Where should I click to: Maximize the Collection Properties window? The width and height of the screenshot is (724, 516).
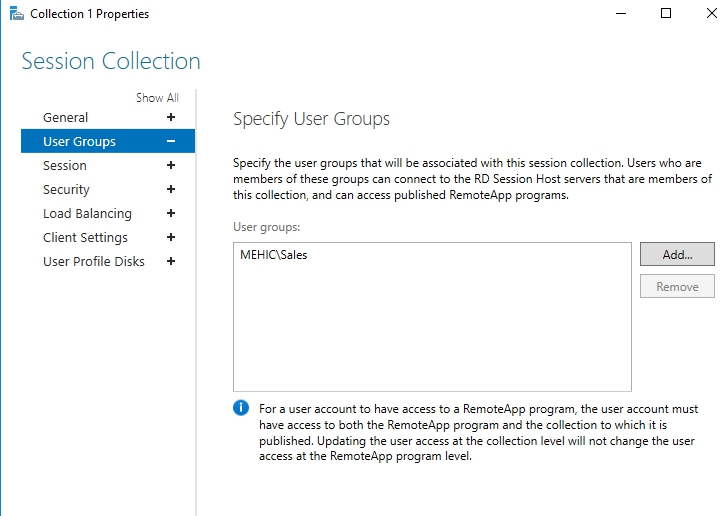pos(666,14)
